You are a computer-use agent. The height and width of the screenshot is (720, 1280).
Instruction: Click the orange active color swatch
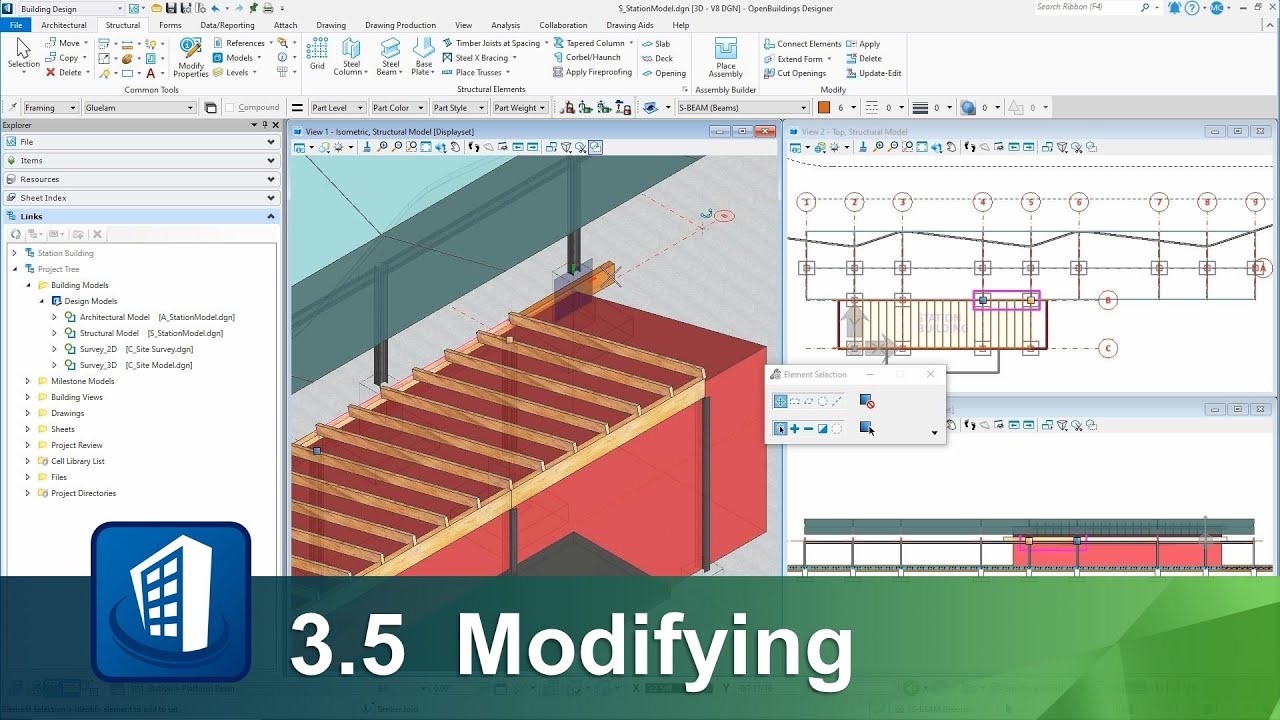(x=824, y=108)
